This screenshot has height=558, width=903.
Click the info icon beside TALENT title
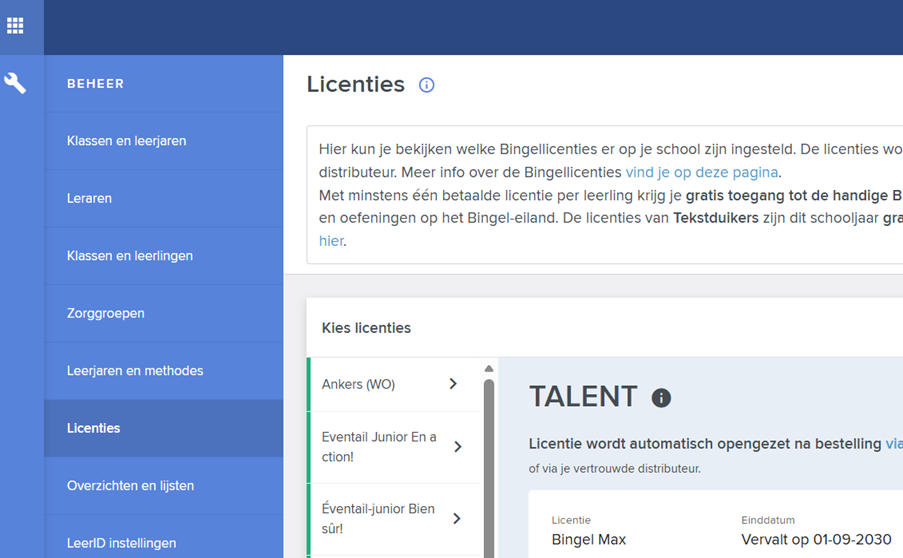[x=661, y=398]
